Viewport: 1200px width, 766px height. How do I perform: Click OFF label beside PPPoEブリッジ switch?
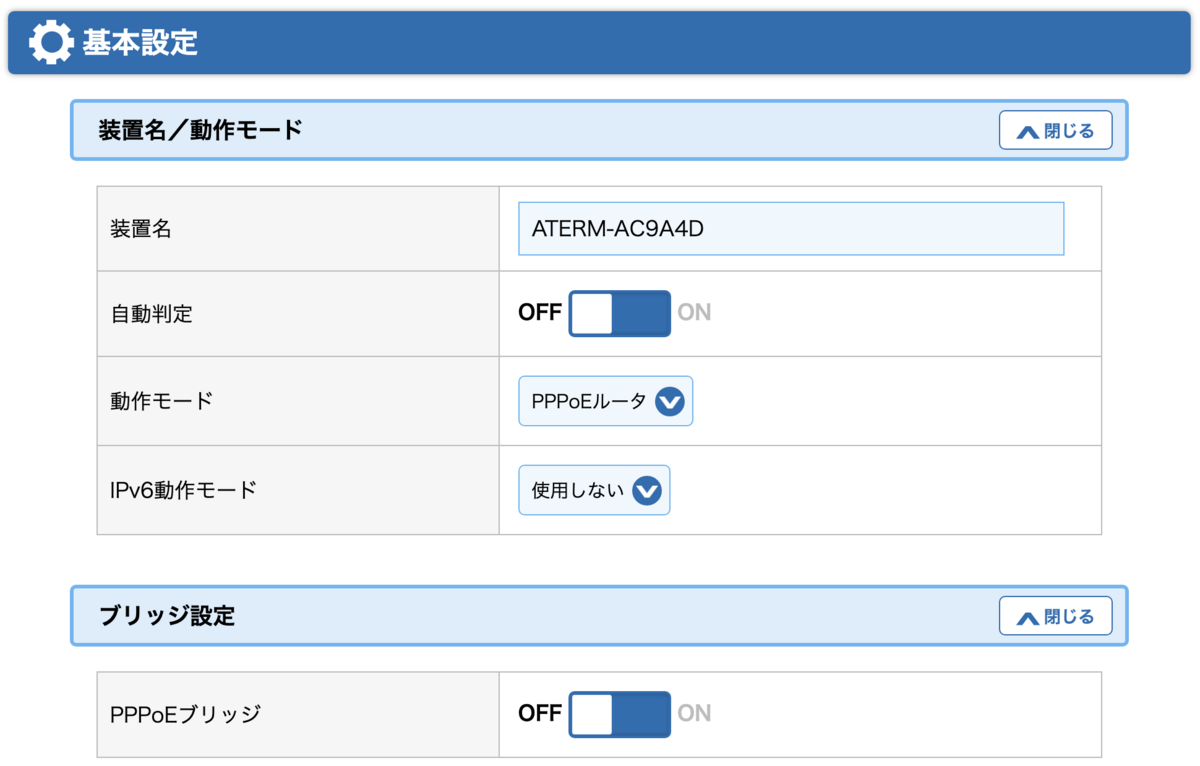click(539, 713)
